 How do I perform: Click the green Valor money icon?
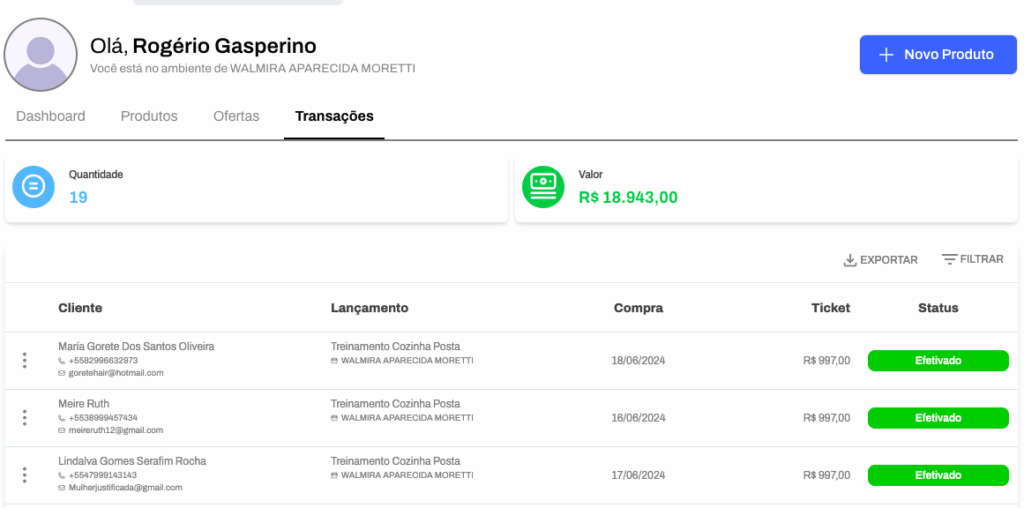(x=543, y=187)
